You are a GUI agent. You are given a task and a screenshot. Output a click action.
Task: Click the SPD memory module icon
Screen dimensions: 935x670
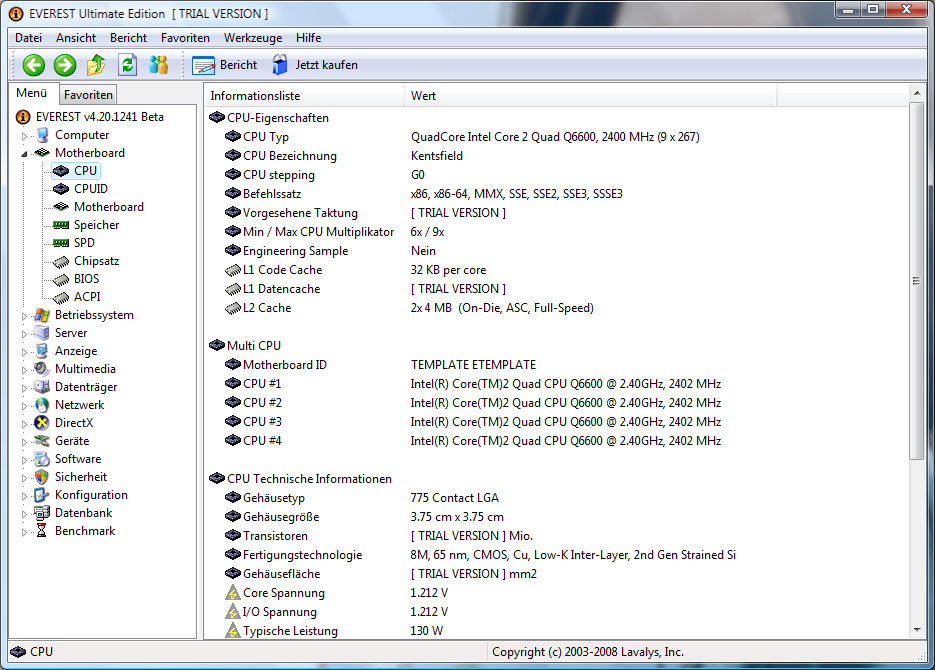61,243
